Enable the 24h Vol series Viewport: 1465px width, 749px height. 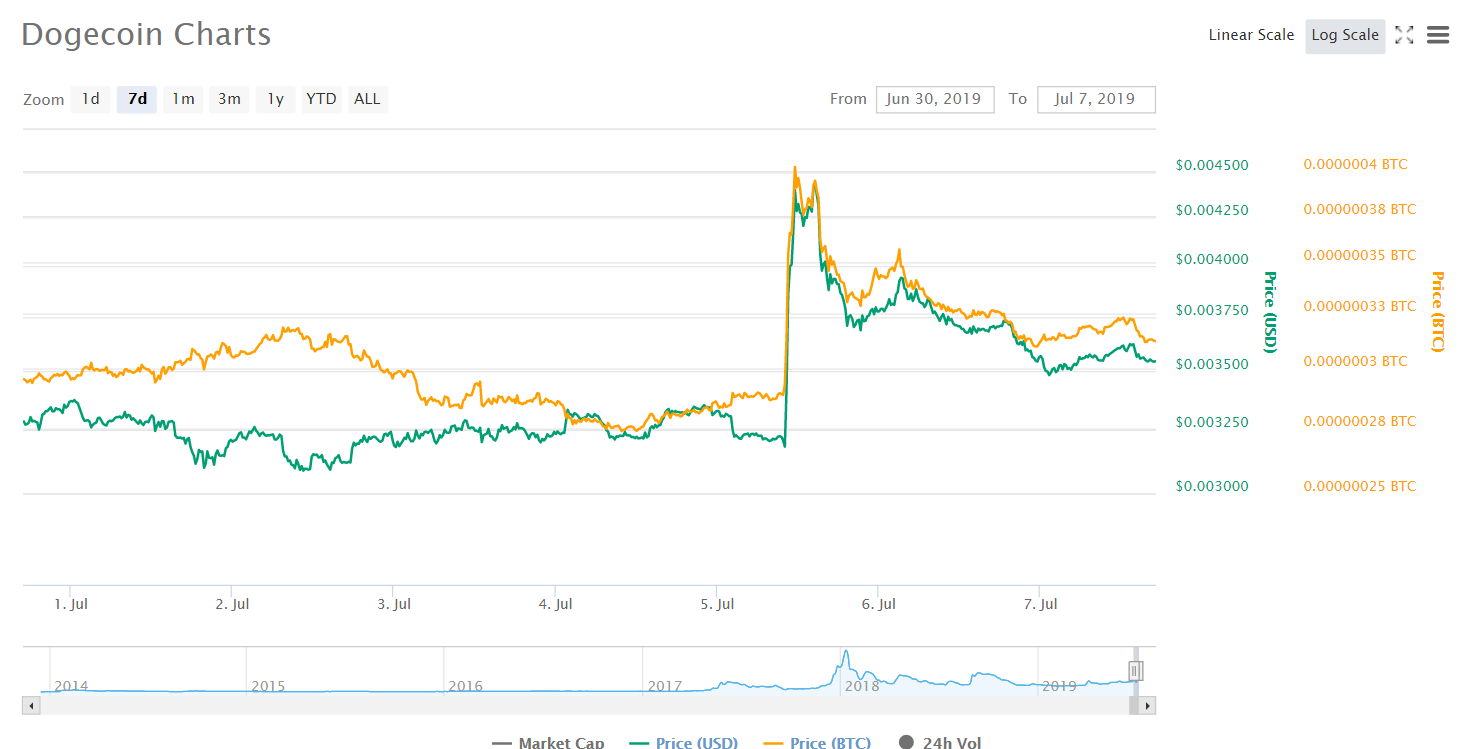tap(940, 742)
